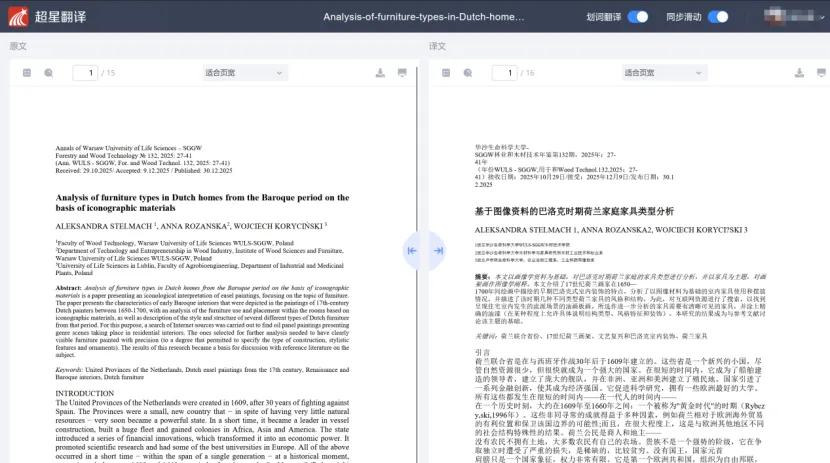Collapse translation panel with right arrow
Viewport: 830px width, 463px height.
click(x=438, y=251)
